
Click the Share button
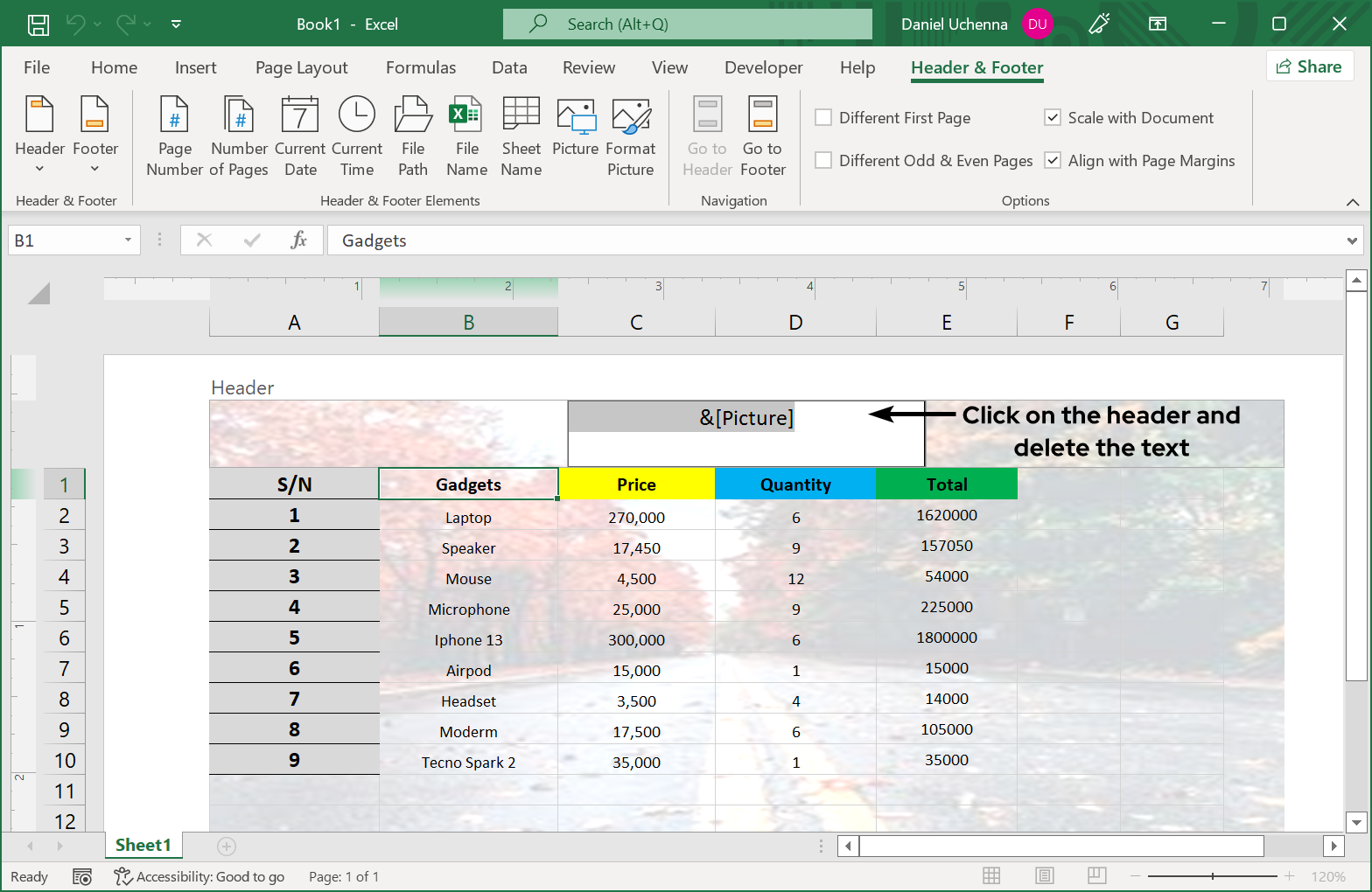1309,66
